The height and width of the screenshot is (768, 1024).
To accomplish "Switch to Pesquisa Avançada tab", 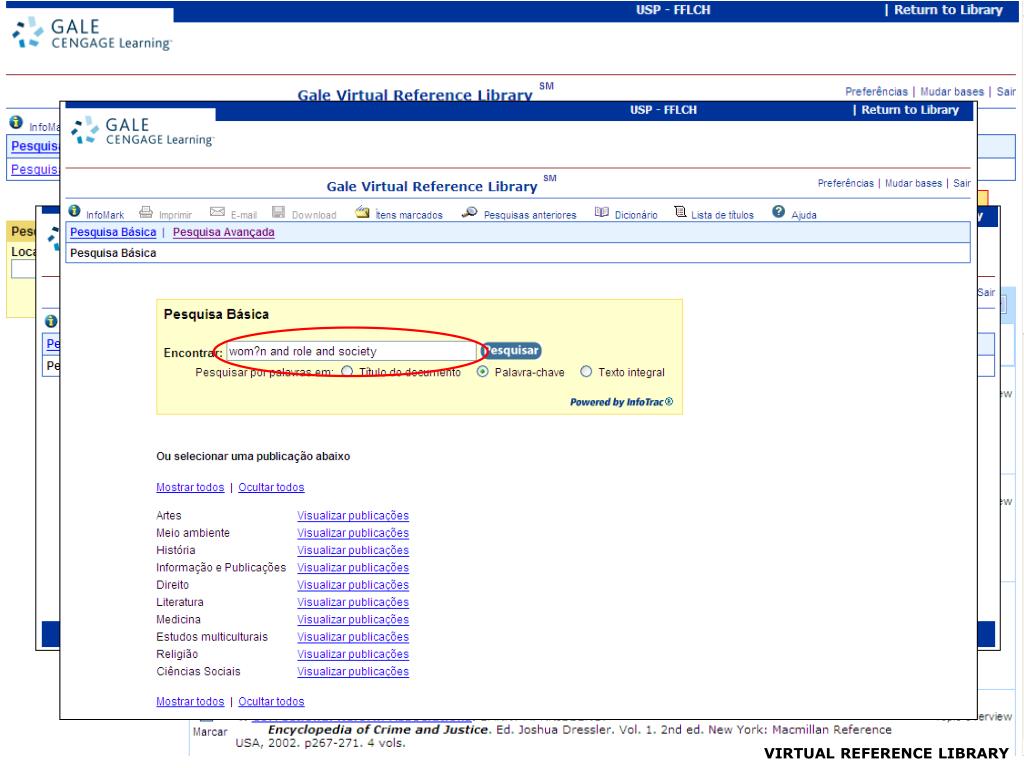I will coord(223,232).
